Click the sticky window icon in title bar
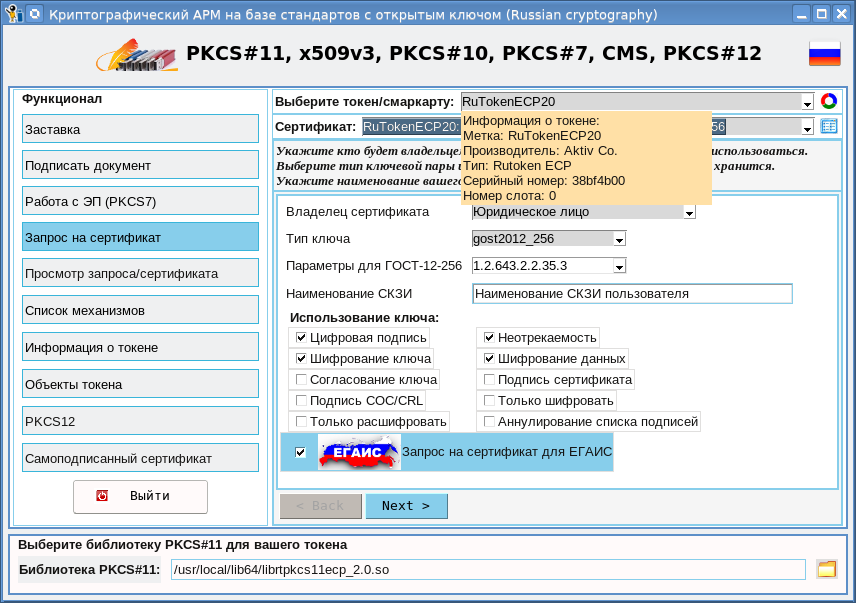Viewport: 856px width, 603px height. [35, 13]
